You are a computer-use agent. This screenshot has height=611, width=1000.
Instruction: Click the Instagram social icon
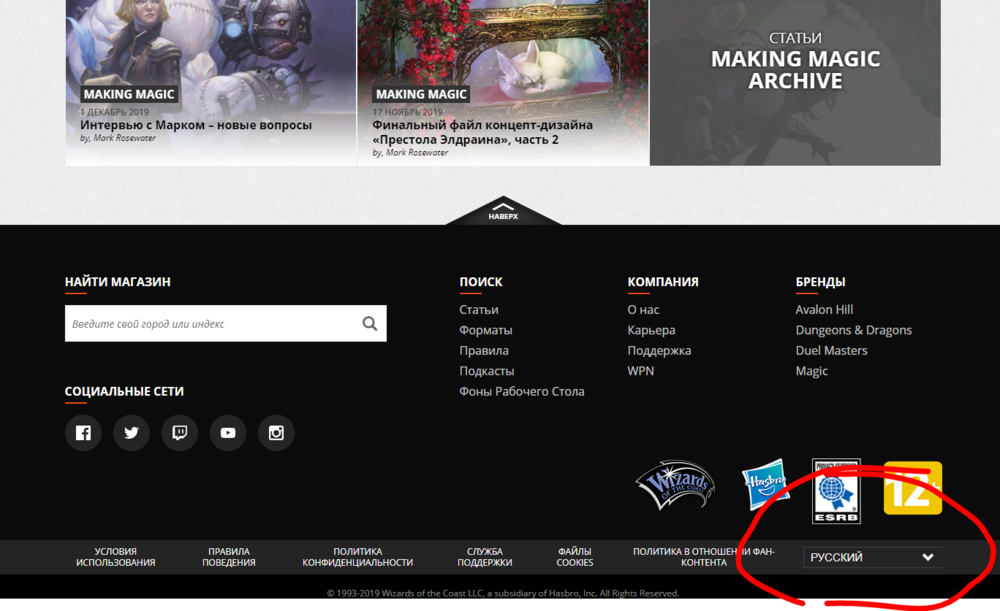[x=276, y=432]
